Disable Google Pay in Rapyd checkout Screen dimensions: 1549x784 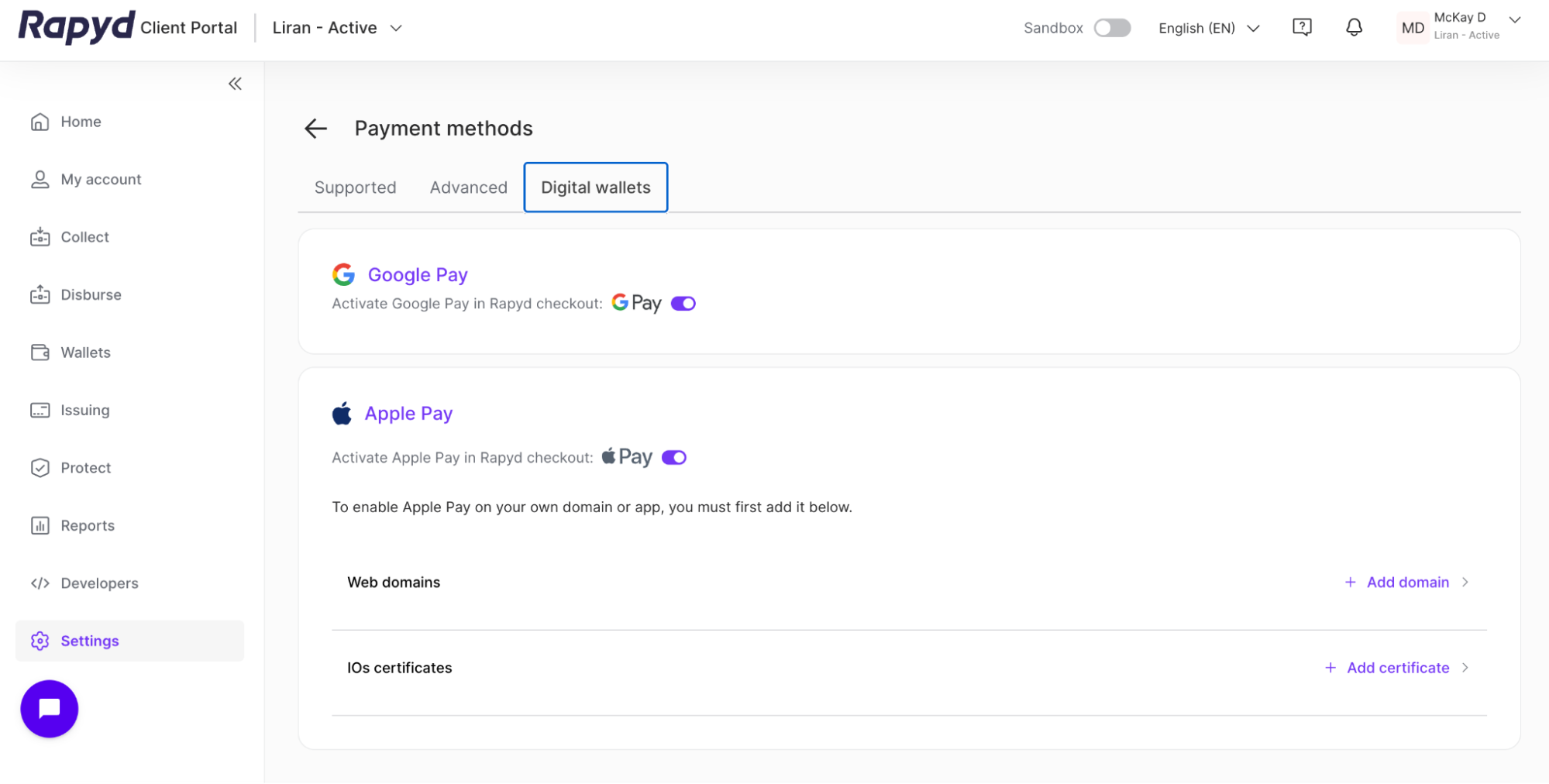(683, 303)
